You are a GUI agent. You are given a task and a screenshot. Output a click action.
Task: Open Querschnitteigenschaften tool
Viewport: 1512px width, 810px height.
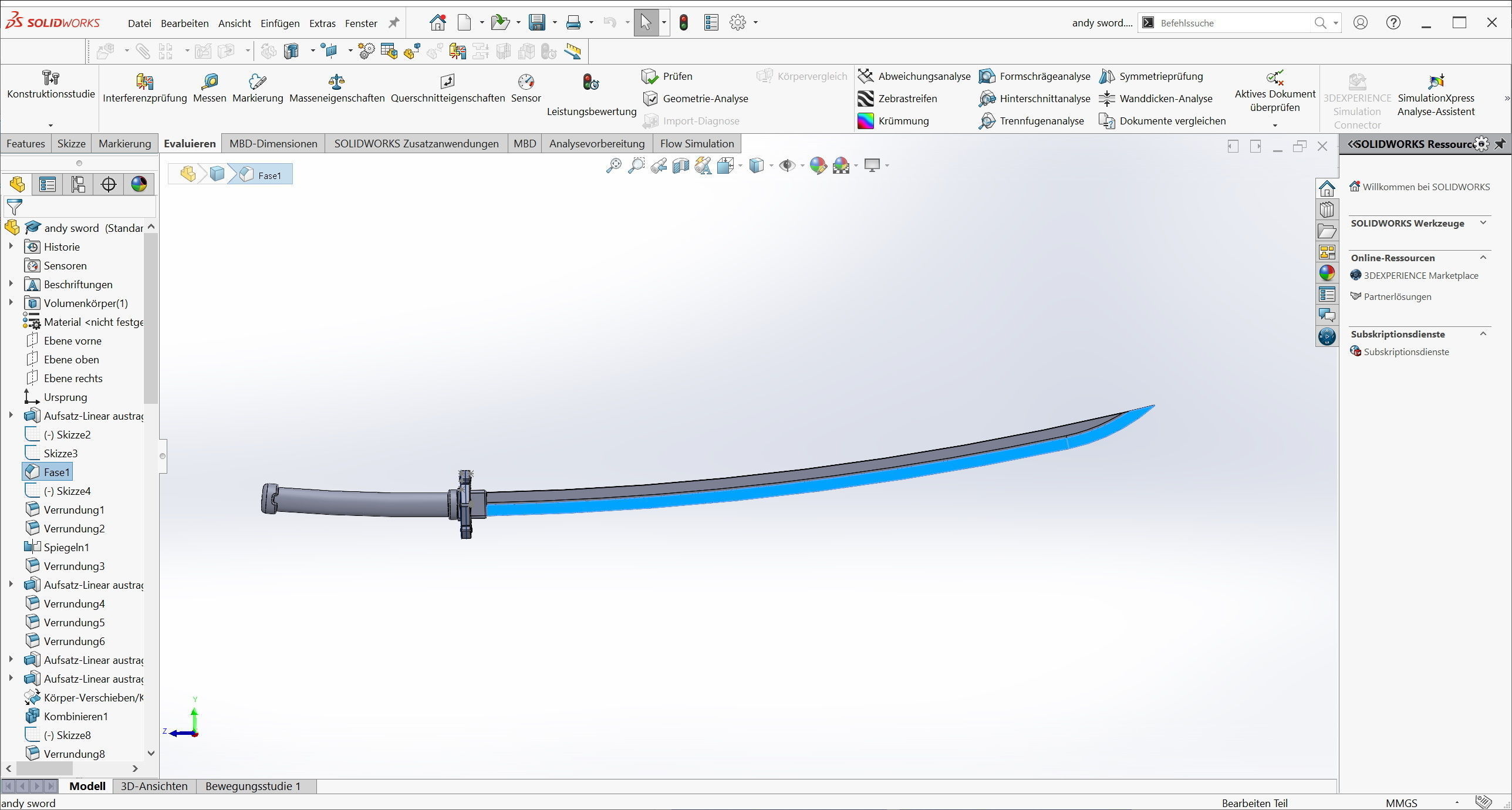(x=448, y=88)
